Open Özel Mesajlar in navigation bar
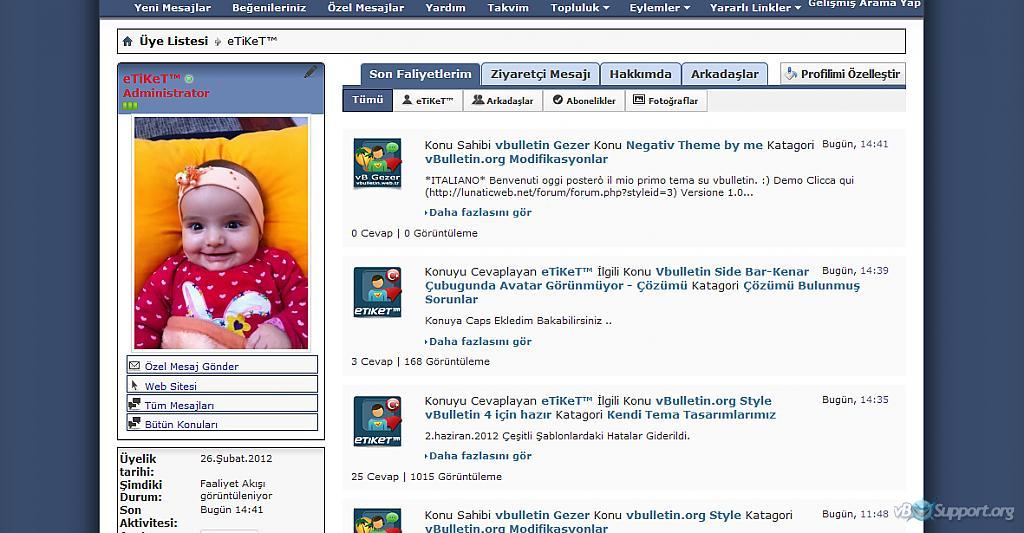This screenshot has height=533, width=1024. pyautogui.click(x=366, y=8)
